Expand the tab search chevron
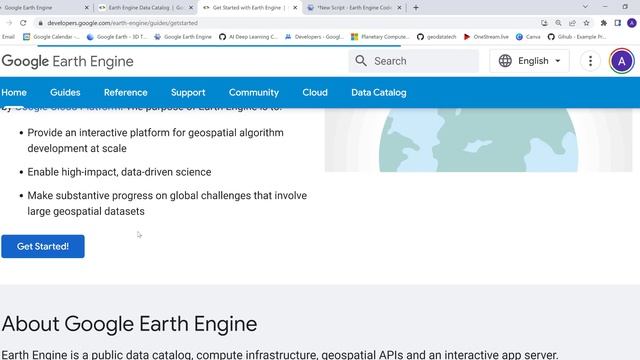The image size is (640, 360). pos(585,7)
